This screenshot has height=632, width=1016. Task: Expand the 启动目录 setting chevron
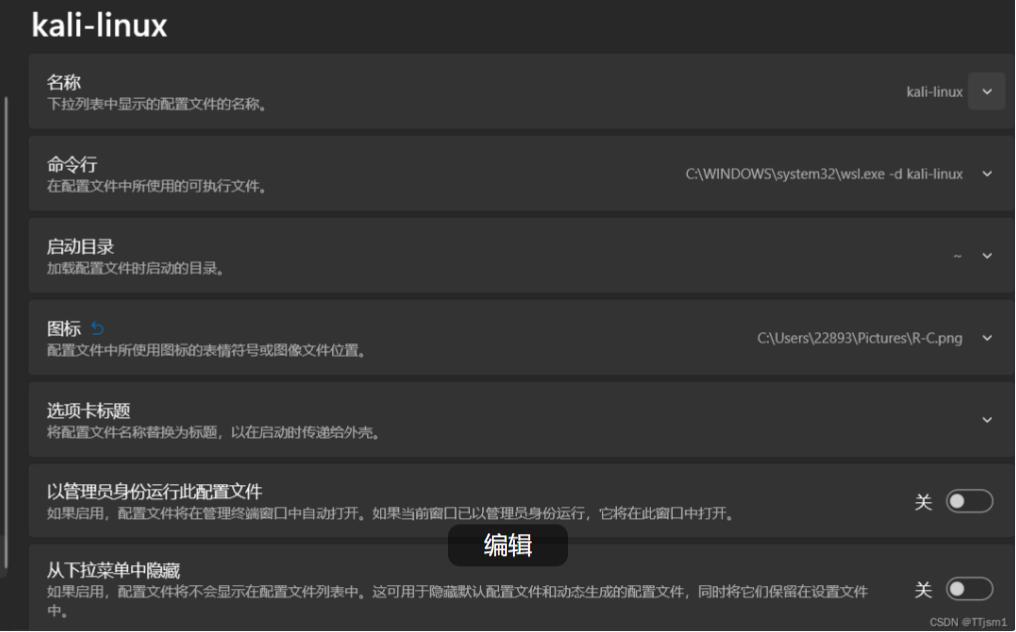(x=986, y=256)
